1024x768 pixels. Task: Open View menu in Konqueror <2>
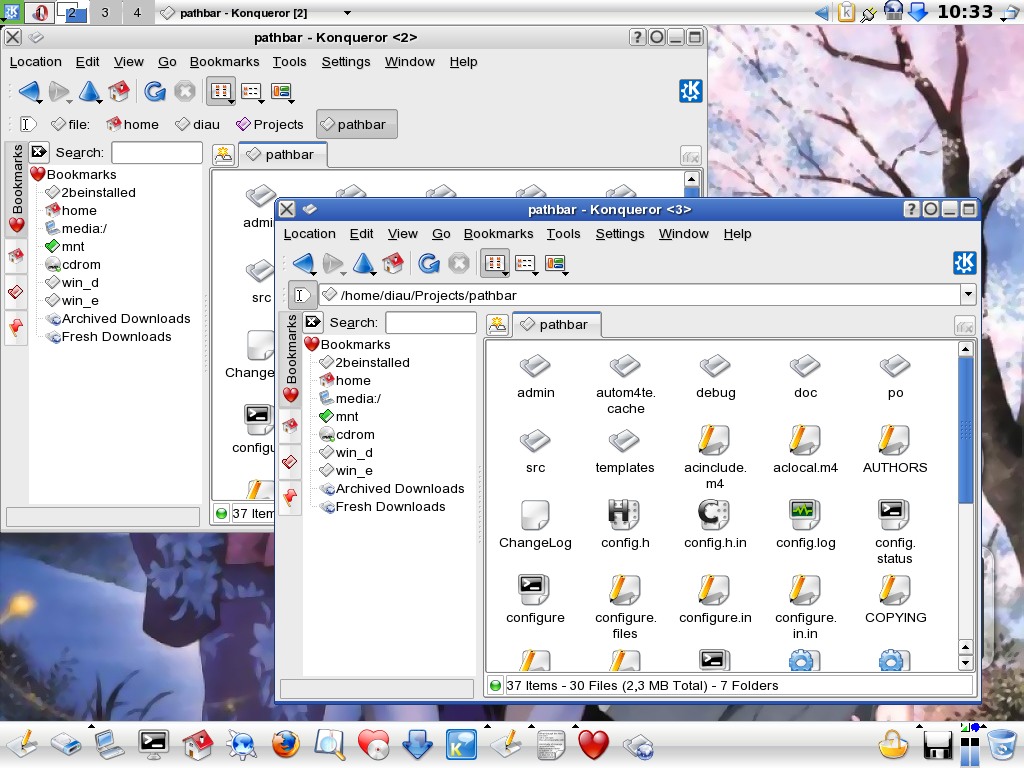click(128, 62)
